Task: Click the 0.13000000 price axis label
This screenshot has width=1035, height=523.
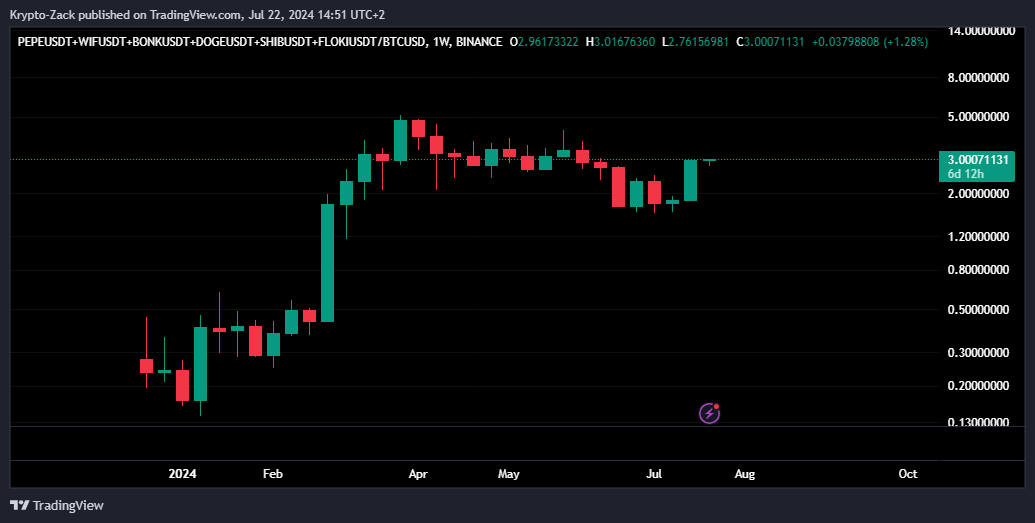Action: [x=978, y=423]
